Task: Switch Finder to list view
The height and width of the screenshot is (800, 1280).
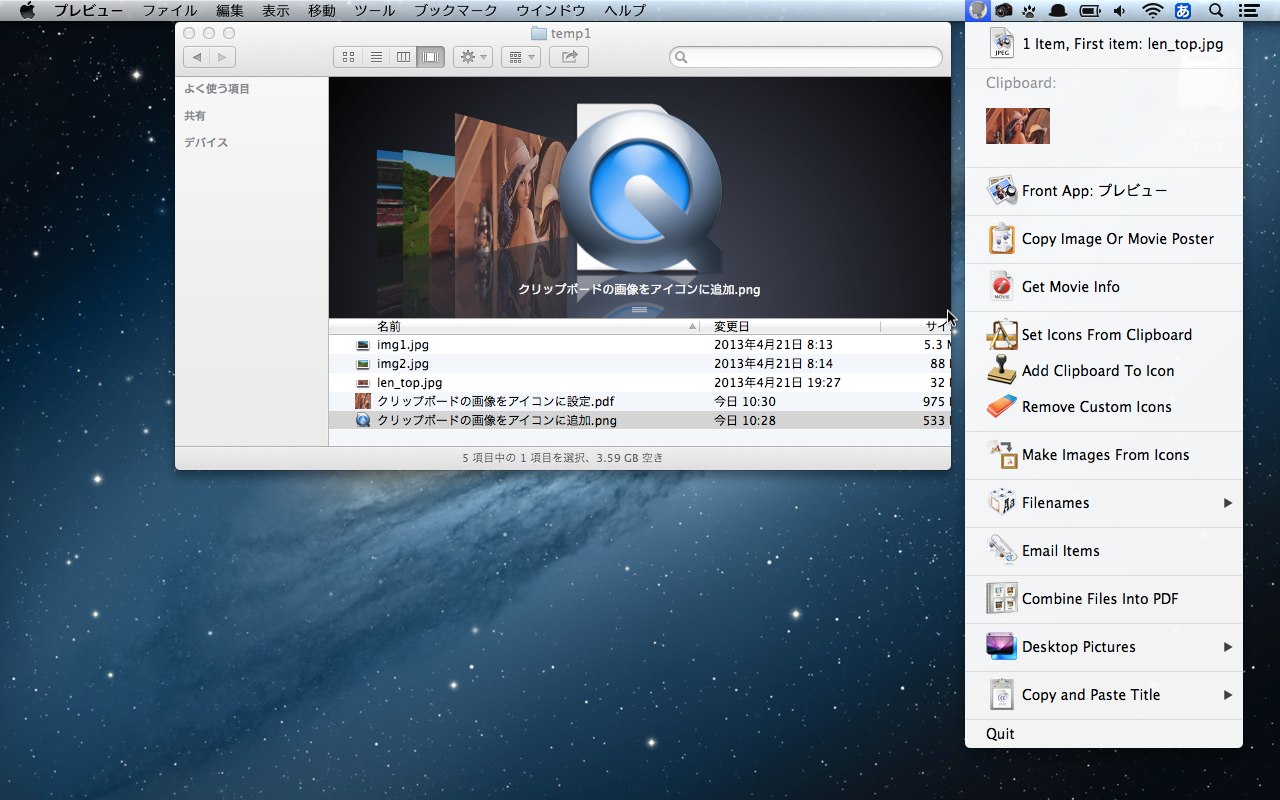Action: pyautogui.click(x=376, y=57)
